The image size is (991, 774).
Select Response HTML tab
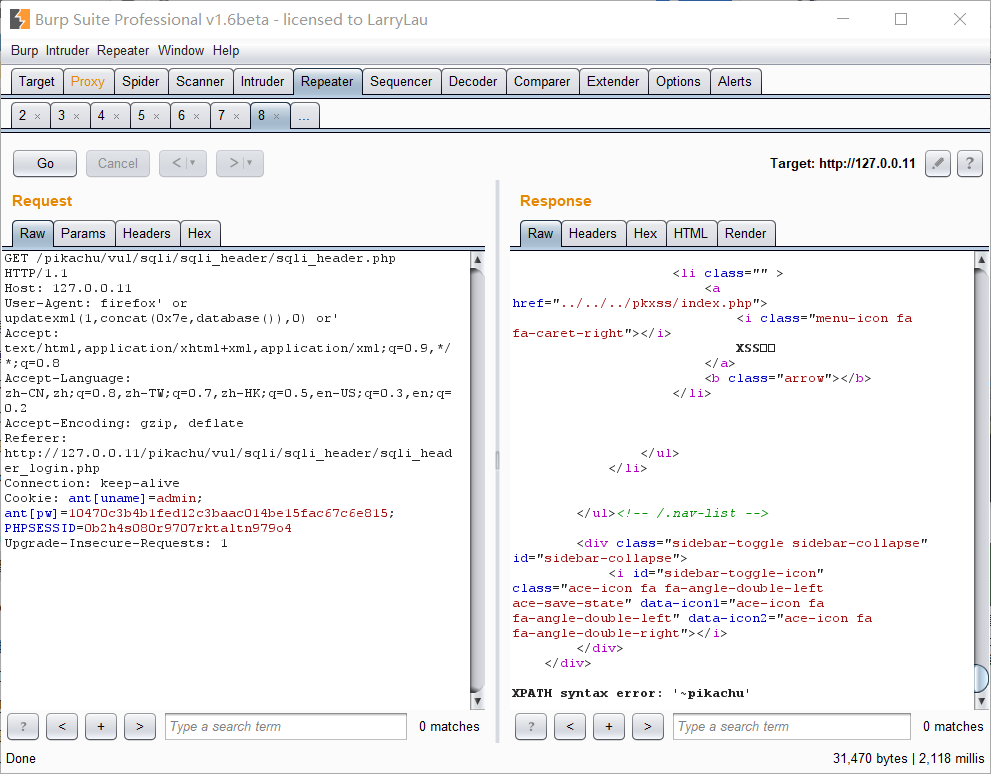(691, 234)
